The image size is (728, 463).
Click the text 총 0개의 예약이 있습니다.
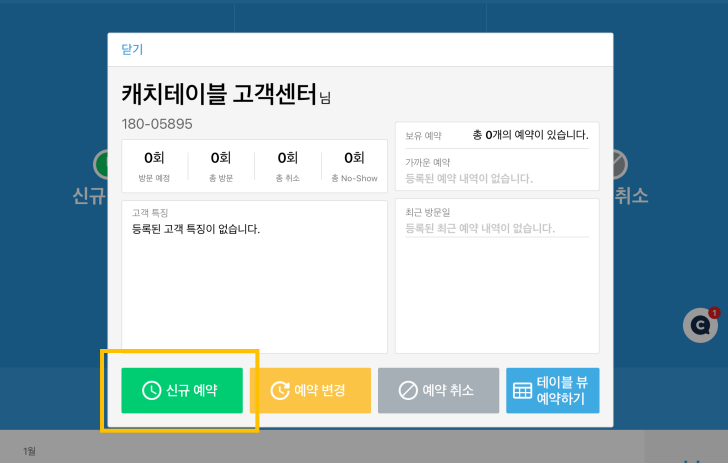[531, 135]
